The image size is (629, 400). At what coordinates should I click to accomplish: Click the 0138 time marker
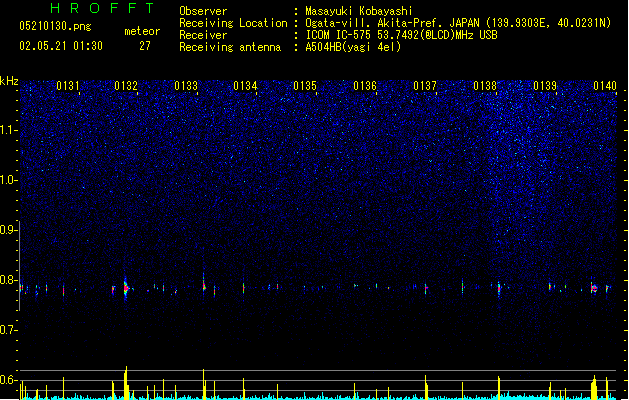click(485, 86)
